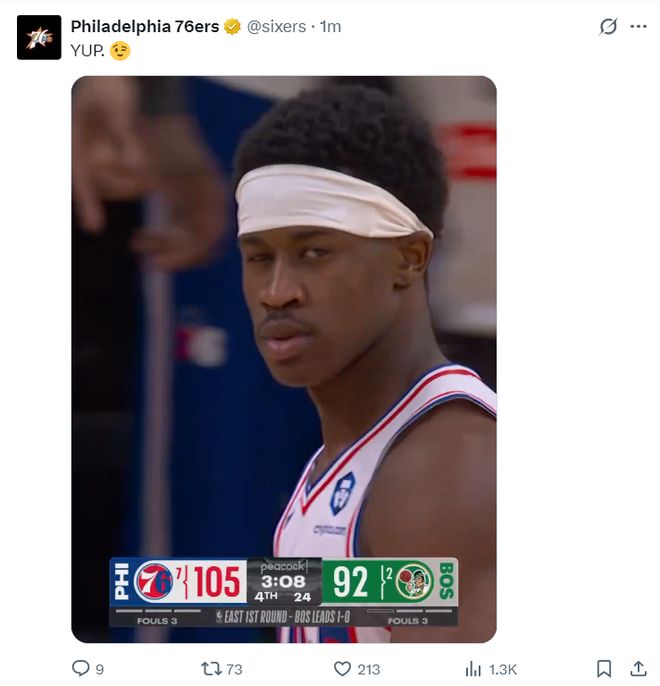
Task: Click the 1.3K views count
Action: point(504,669)
